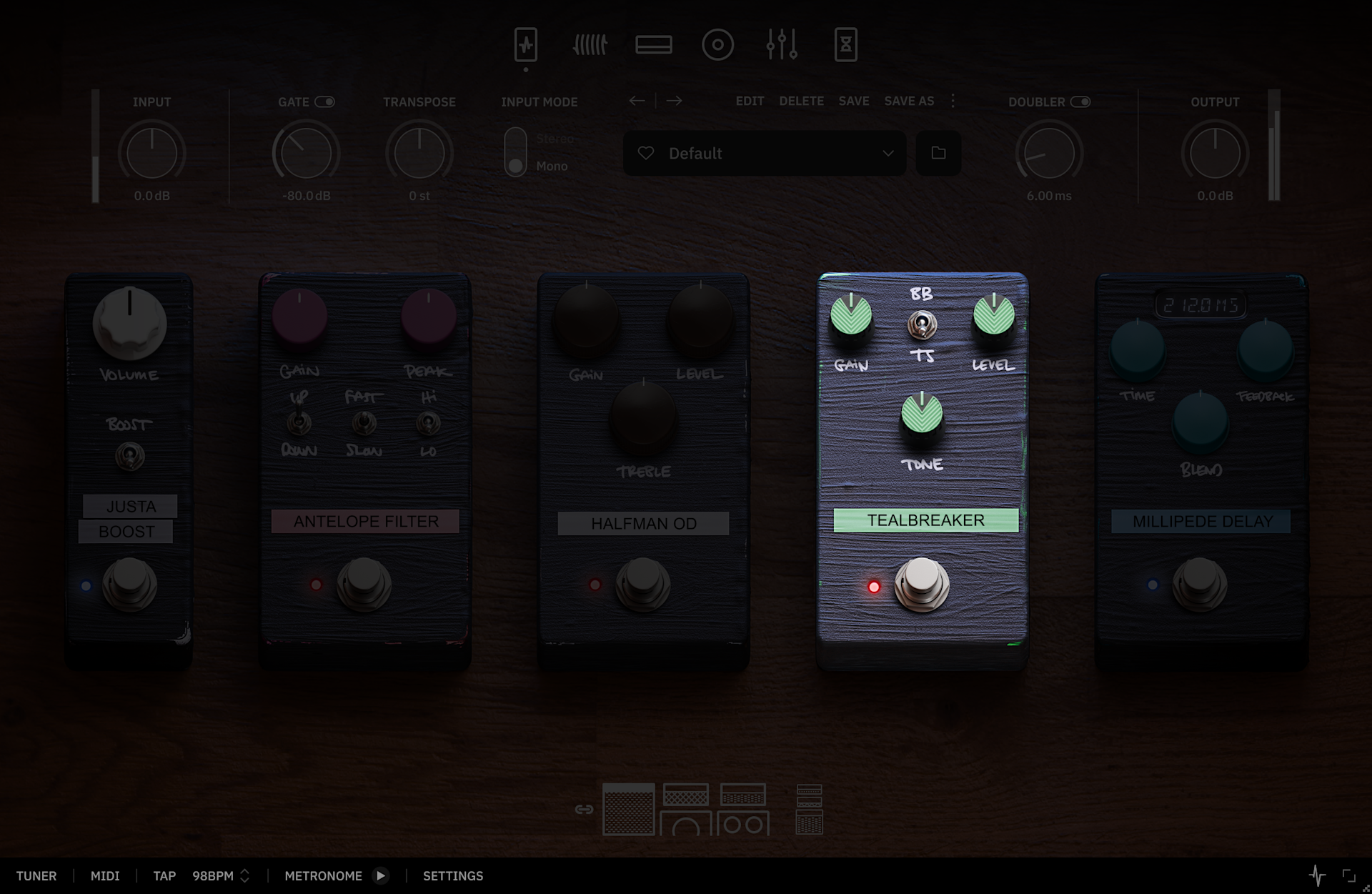This screenshot has width=1372, height=894.
Task: Open the Tuner
Action: pos(36,875)
